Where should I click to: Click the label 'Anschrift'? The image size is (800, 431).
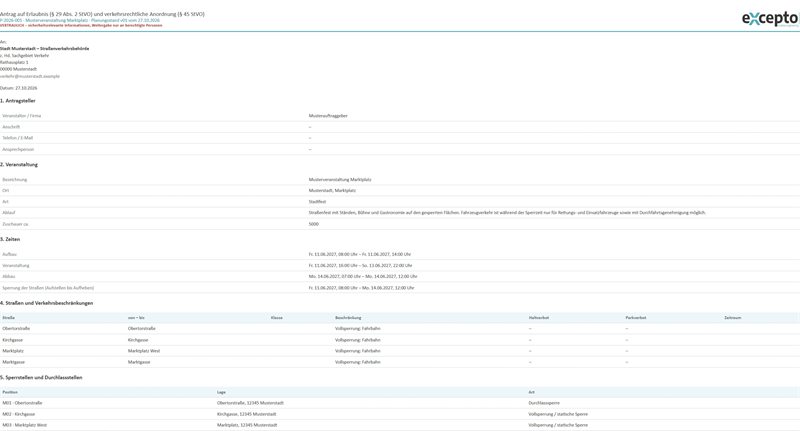pyautogui.click(x=11, y=127)
